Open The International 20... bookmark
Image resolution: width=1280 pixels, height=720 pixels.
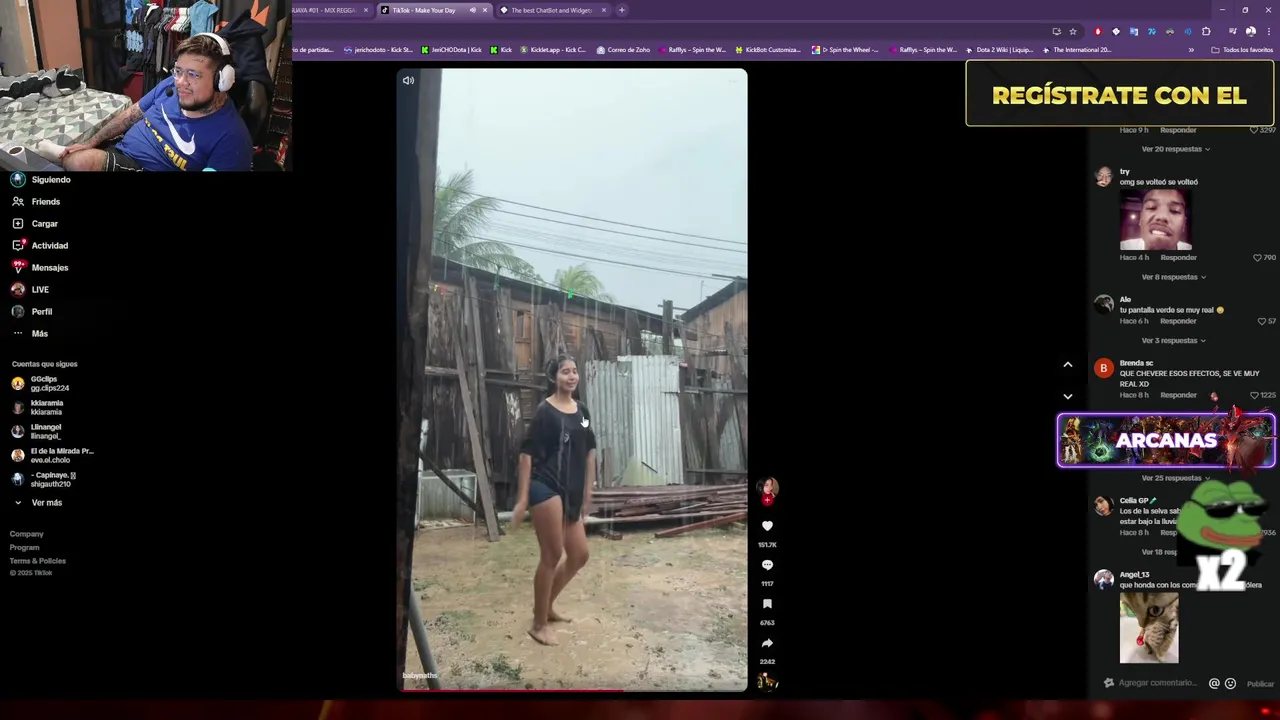pyautogui.click(x=1076, y=50)
